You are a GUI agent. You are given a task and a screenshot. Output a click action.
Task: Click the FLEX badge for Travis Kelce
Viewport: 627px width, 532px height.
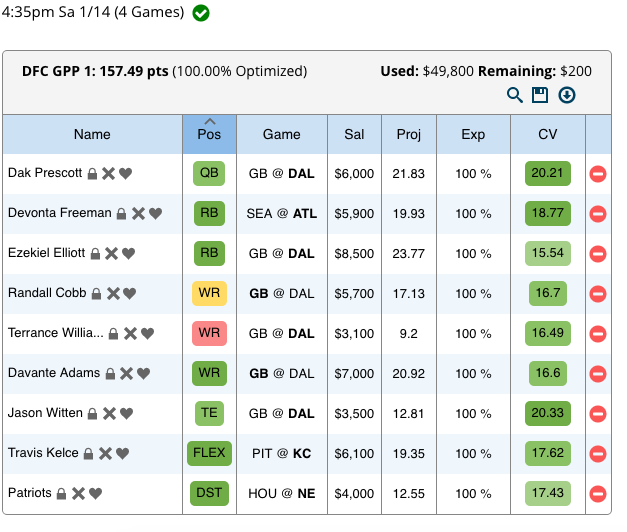pyautogui.click(x=209, y=453)
